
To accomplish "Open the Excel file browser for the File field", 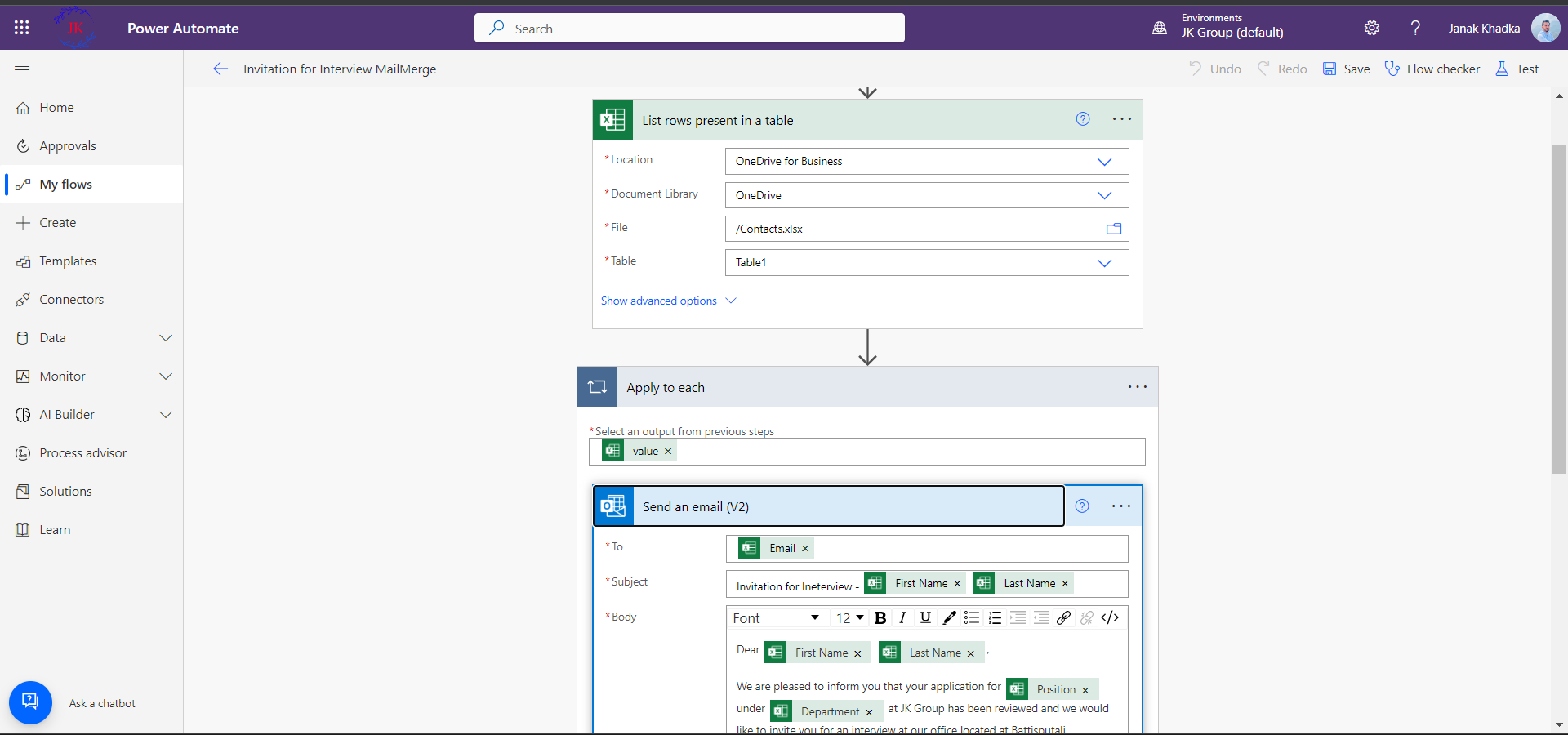I will click(1114, 229).
